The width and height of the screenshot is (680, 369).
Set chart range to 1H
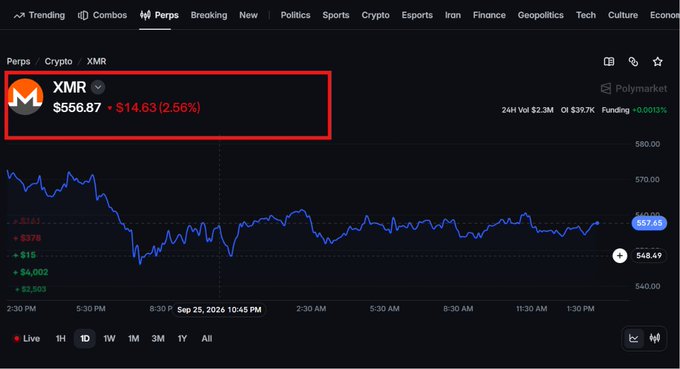tap(61, 339)
